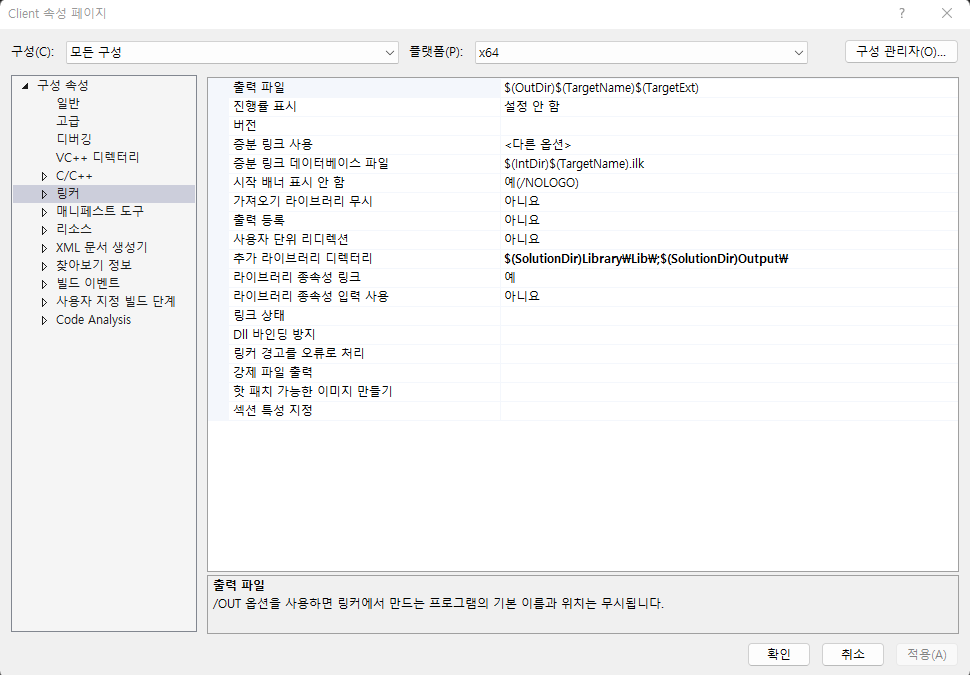Select 고급 in the property tree

point(68,121)
